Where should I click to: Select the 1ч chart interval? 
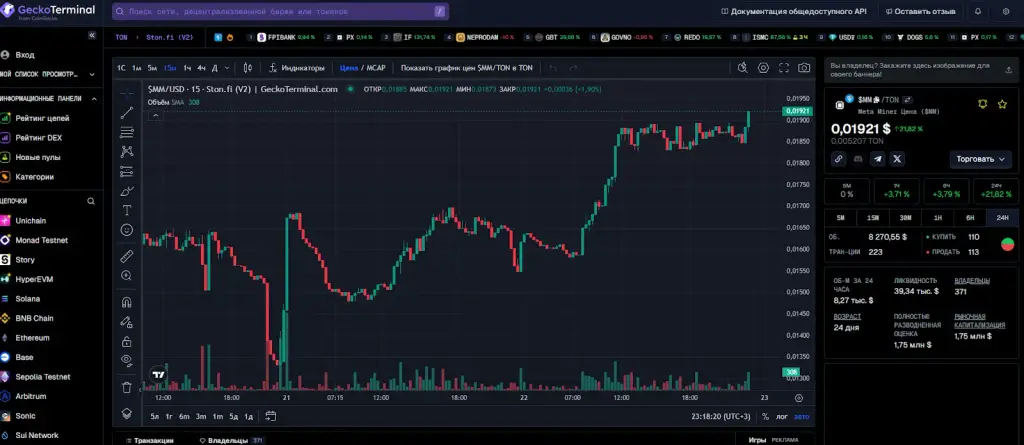click(x=187, y=67)
